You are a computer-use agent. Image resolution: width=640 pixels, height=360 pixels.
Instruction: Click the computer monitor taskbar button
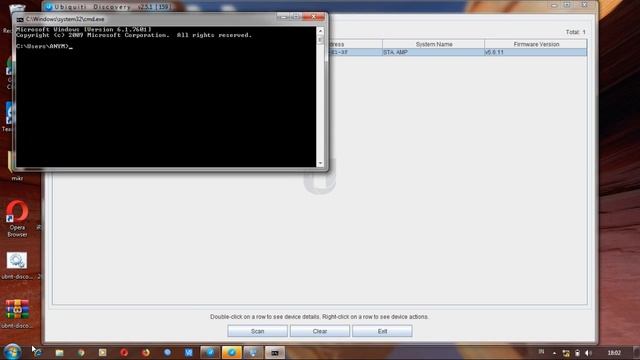(253, 353)
